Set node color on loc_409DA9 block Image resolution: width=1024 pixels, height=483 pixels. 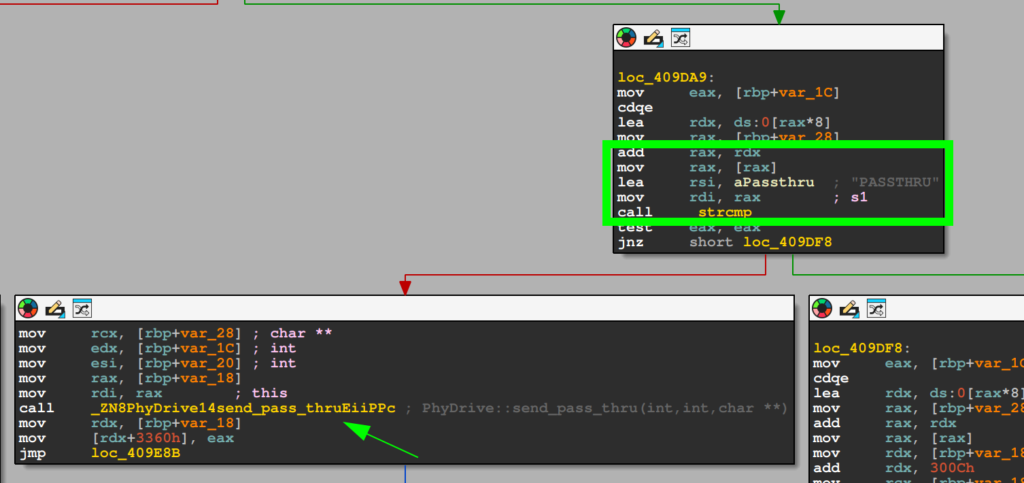(x=626, y=39)
